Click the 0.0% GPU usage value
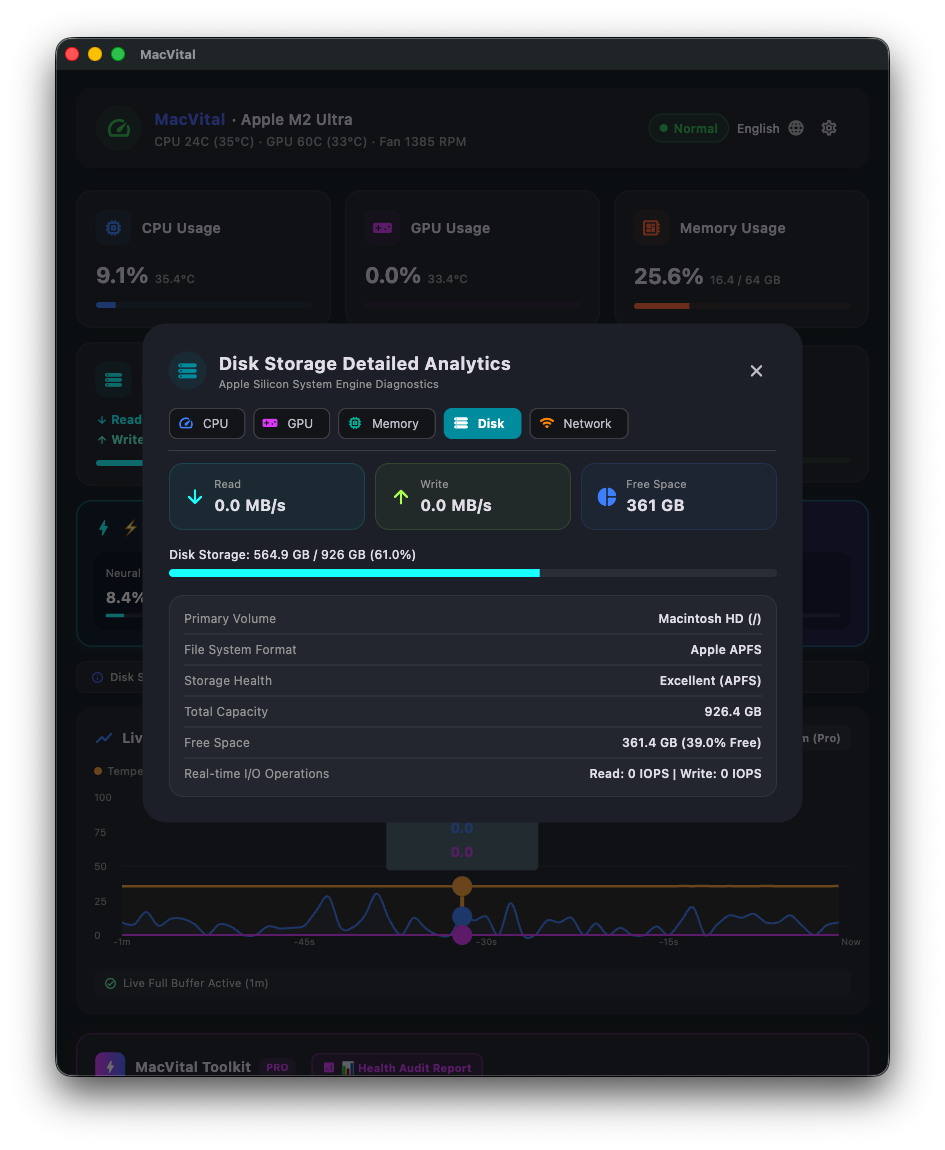The image size is (945, 1150). [x=393, y=276]
